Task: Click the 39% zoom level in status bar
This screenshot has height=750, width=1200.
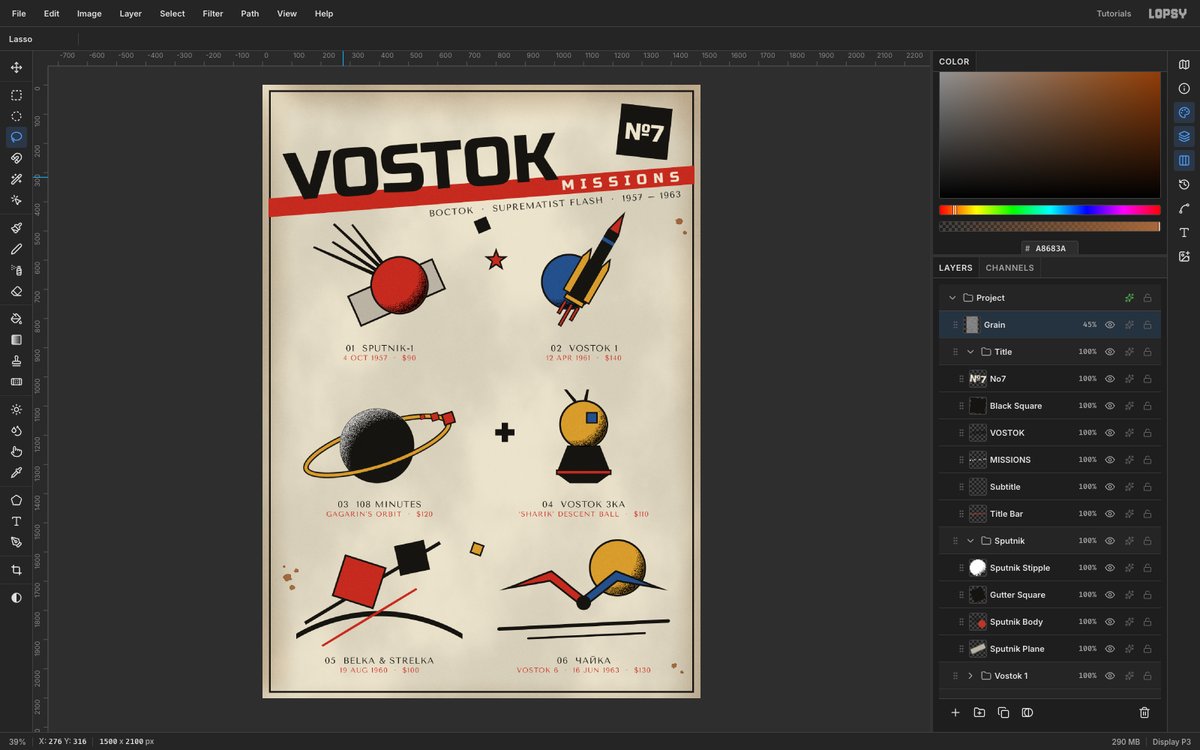Action: pyautogui.click(x=17, y=742)
